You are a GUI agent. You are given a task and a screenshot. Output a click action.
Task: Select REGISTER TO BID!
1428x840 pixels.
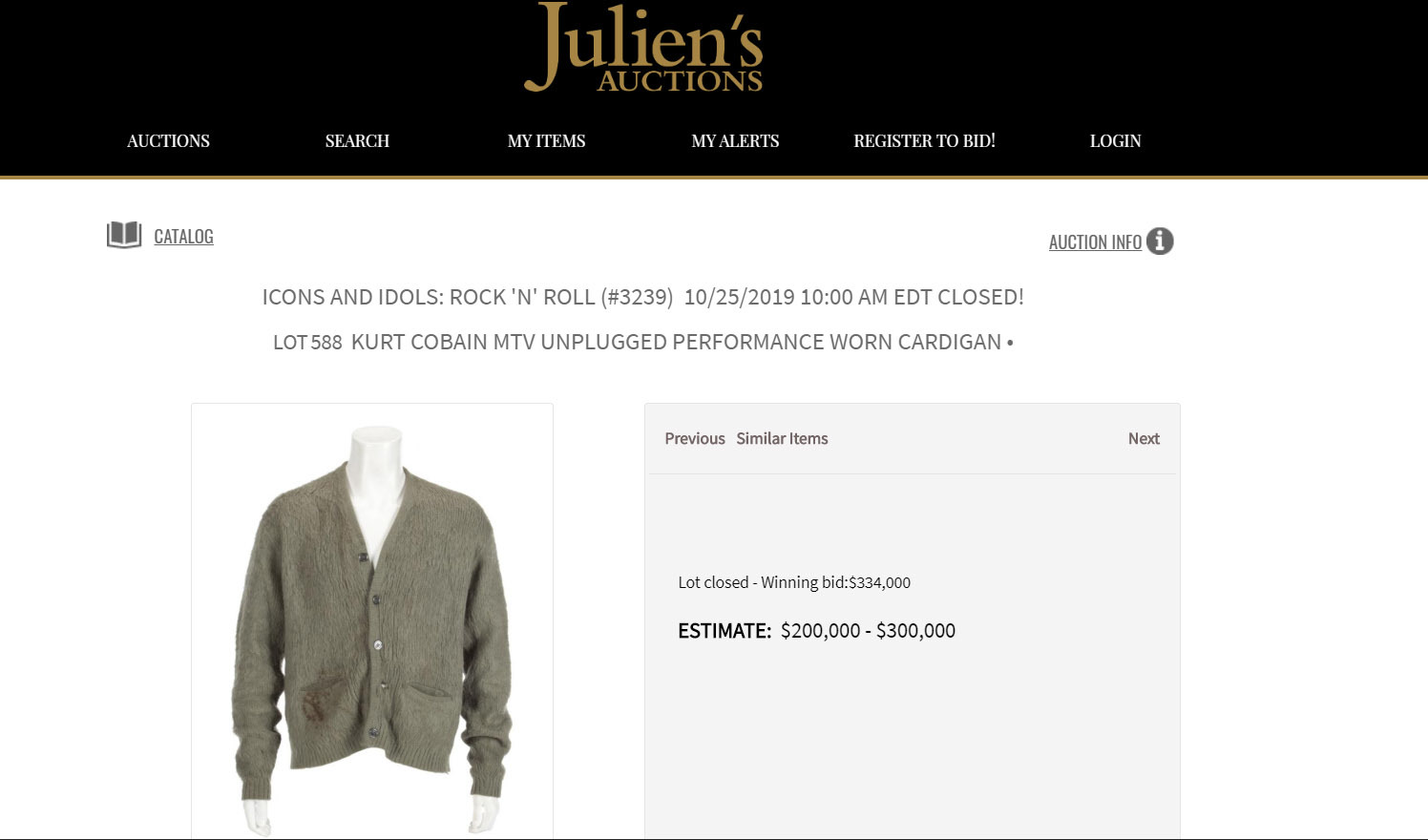pos(924,141)
